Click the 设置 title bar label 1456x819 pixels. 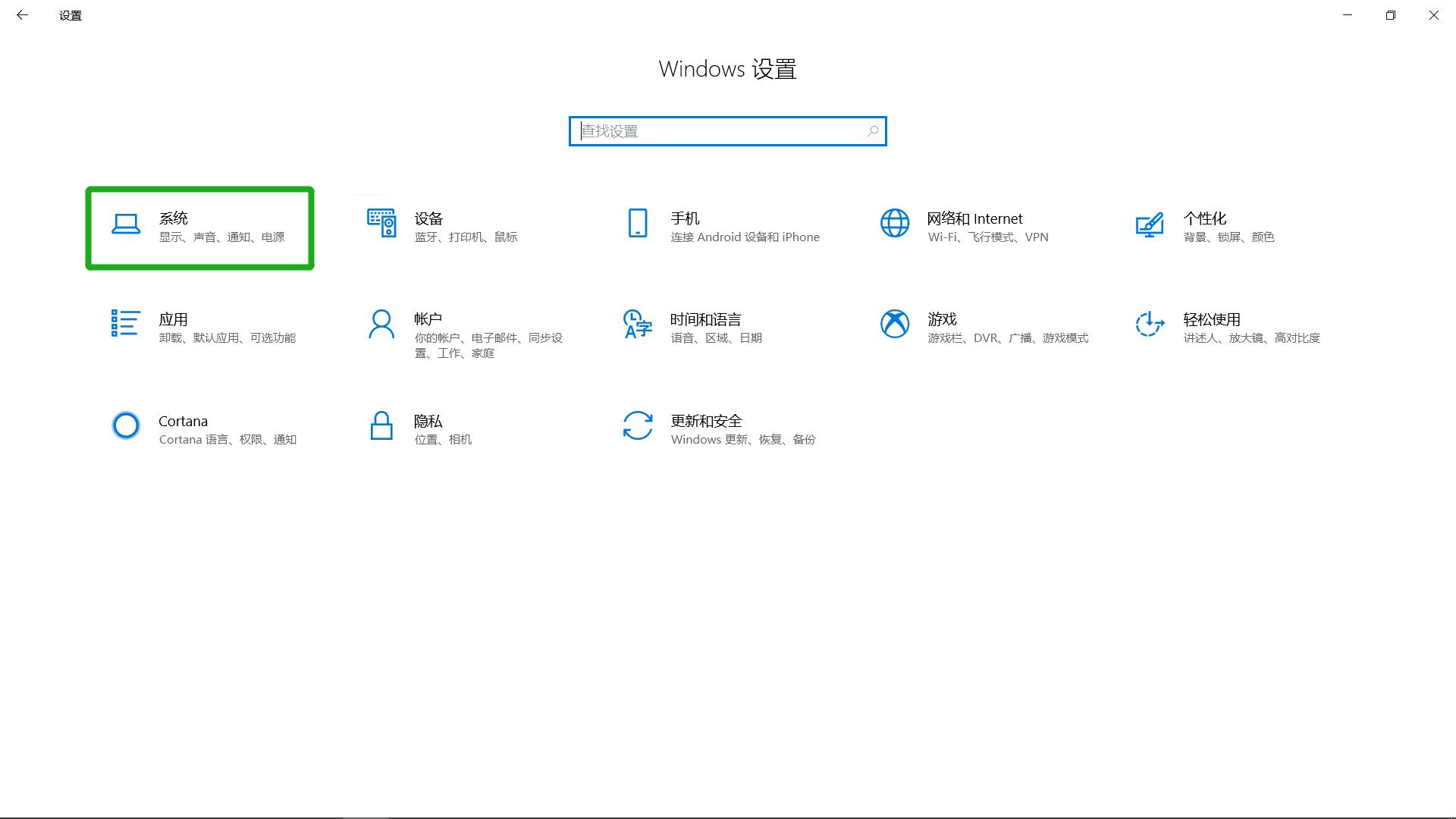pos(70,14)
